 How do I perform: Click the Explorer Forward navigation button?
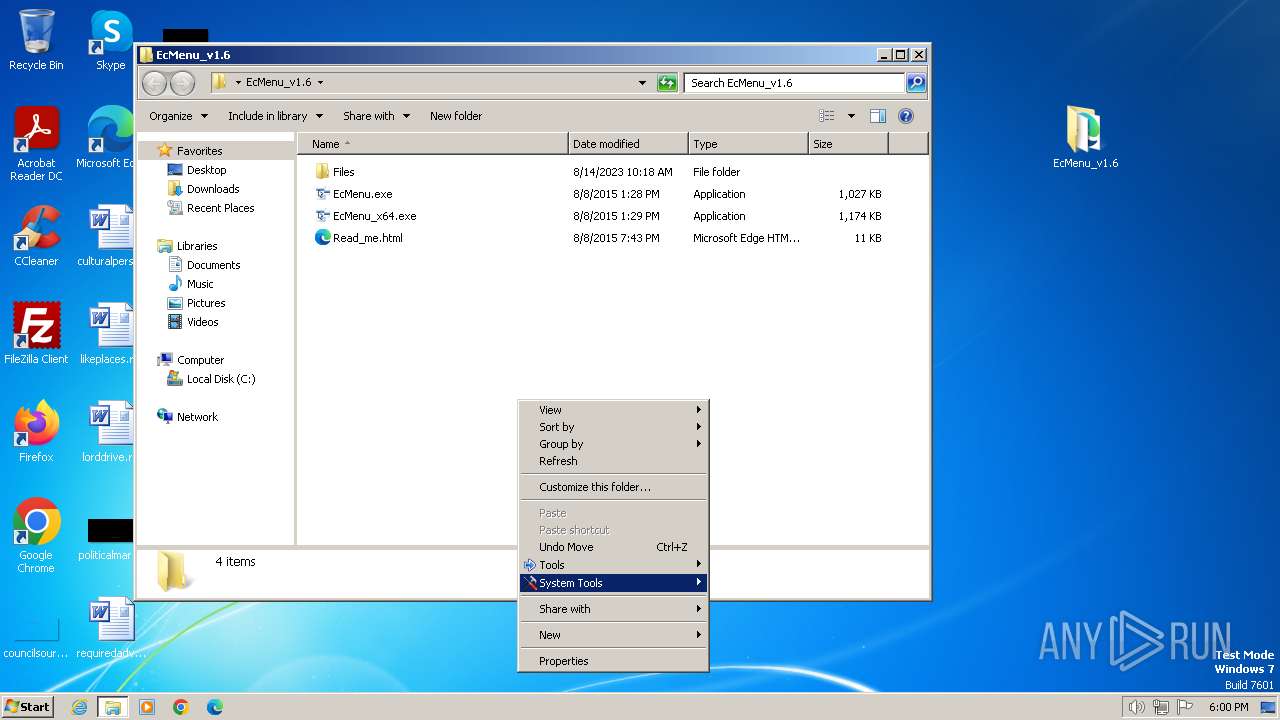coord(182,83)
